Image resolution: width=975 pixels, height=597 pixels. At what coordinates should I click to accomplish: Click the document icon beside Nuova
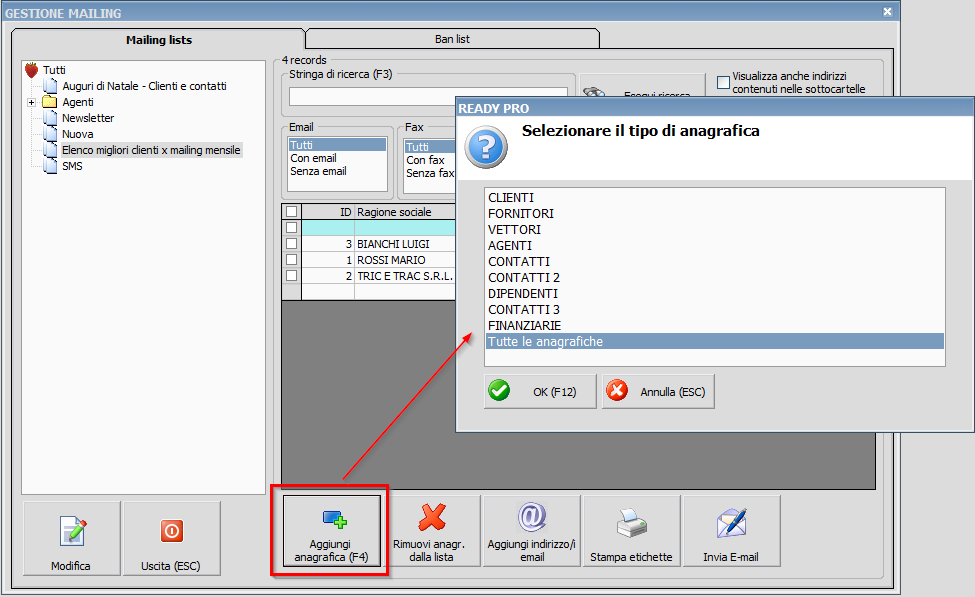(x=50, y=134)
